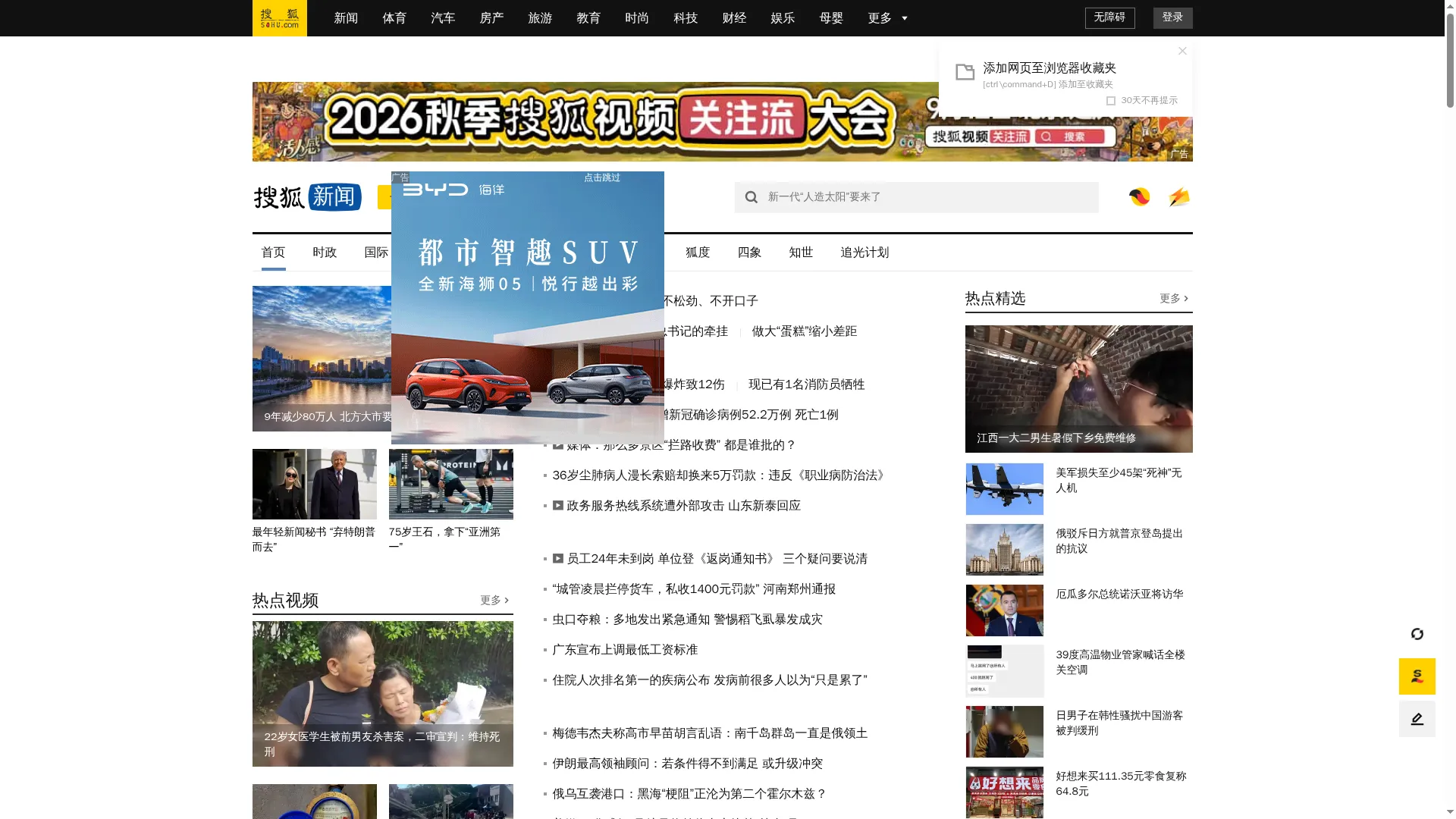Viewport: 1456px width, 819px height.
Task: Open 最年轻新闻秘书 photo
Action: pyautogui.click(x=314, y=484)
